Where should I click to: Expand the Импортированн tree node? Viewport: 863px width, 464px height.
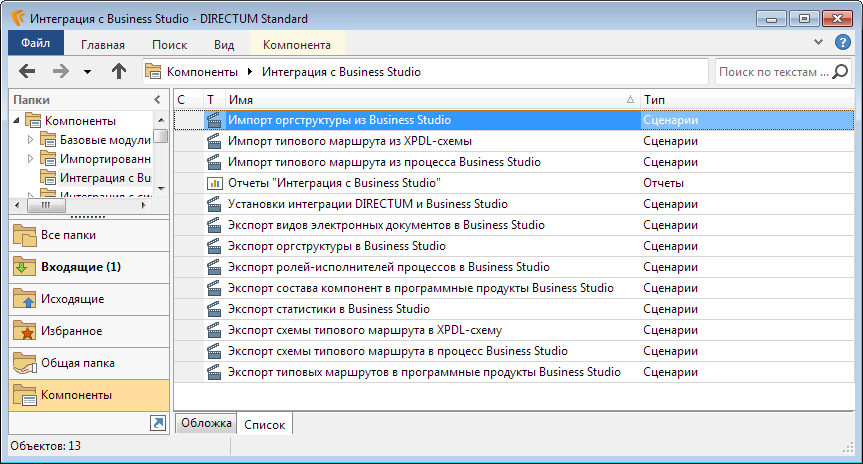30,159
